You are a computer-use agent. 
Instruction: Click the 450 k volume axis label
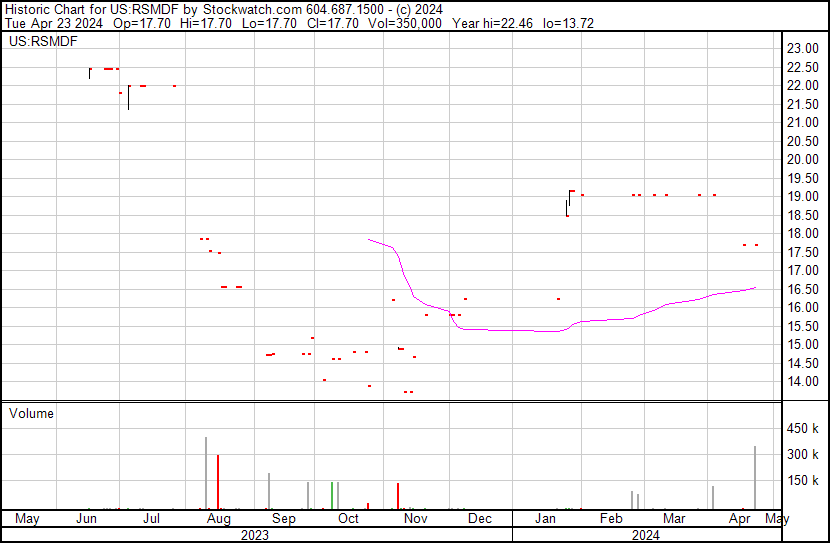[x=803, y=429]
